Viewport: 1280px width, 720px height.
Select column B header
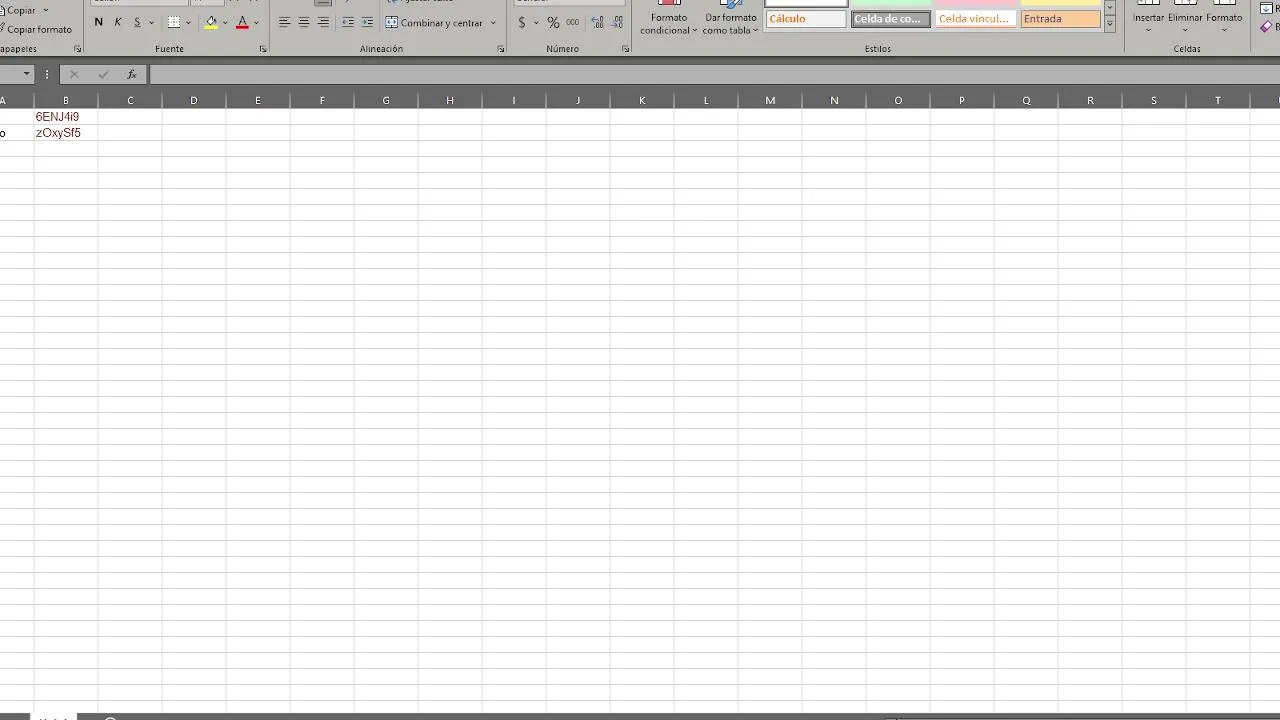click(x=66, y=100)
